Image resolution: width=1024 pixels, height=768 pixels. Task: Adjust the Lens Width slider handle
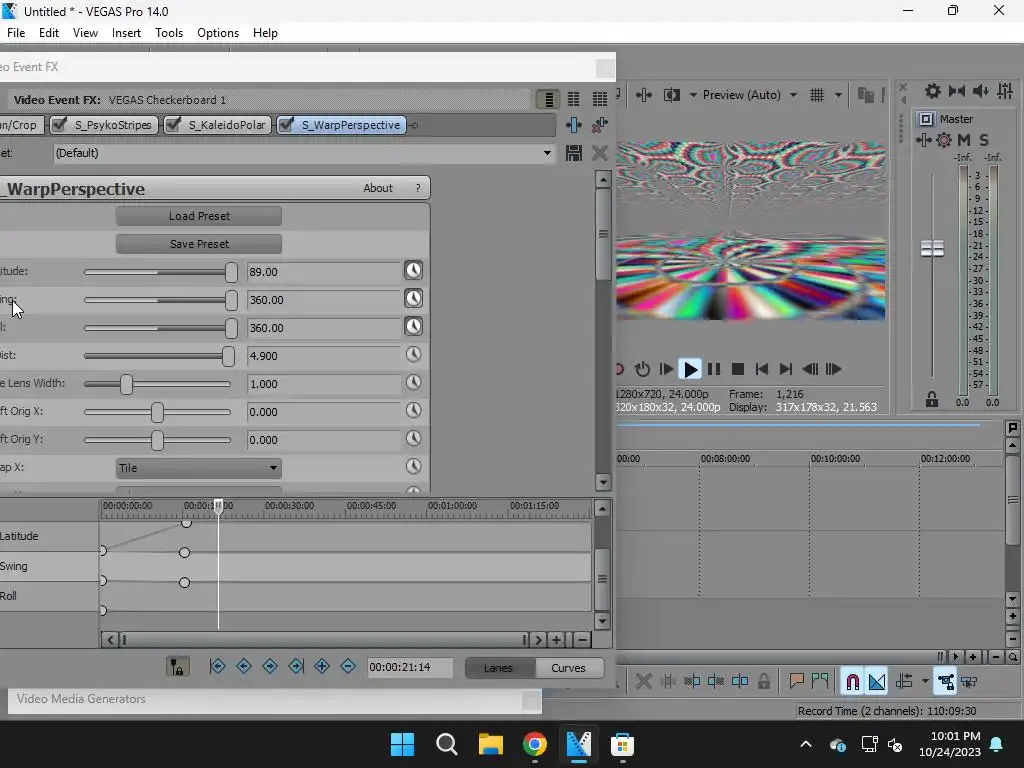[126, 384]
